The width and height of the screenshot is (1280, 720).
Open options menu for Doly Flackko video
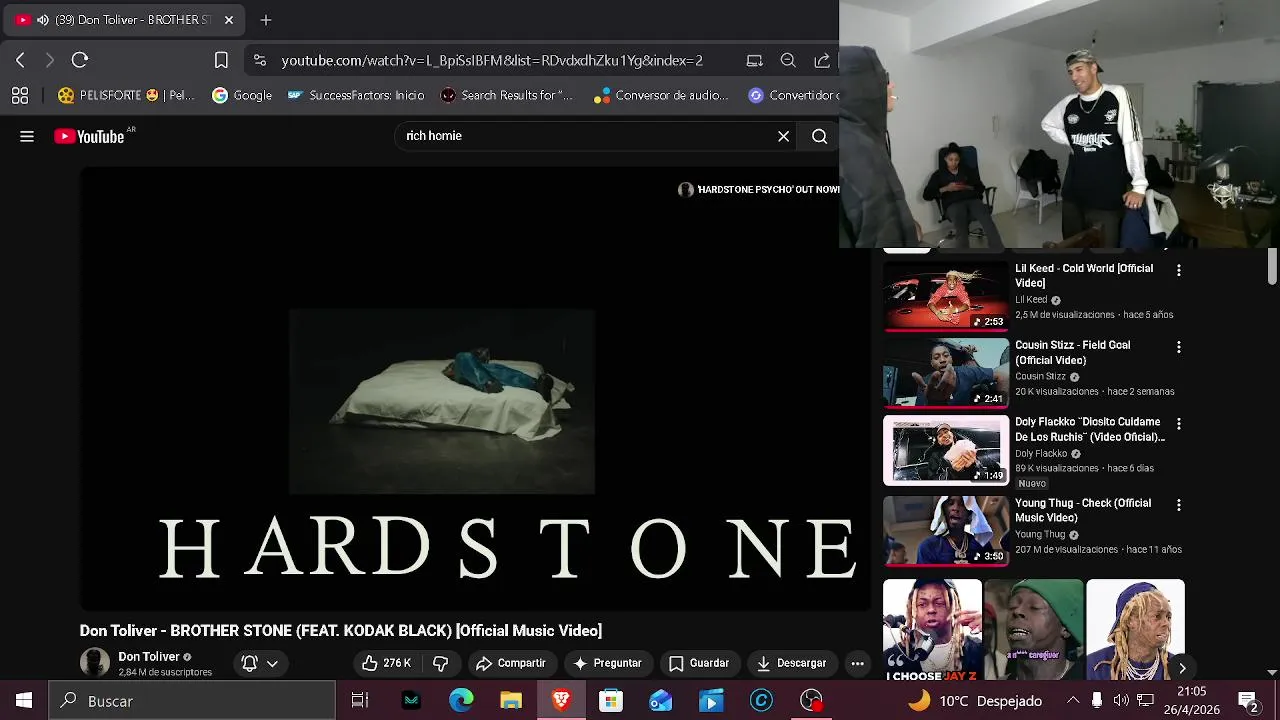click(1178, 424)
